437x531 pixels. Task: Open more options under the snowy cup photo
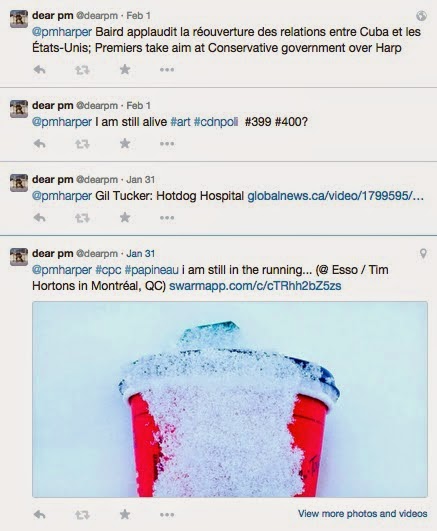click(x=167, y=515)
